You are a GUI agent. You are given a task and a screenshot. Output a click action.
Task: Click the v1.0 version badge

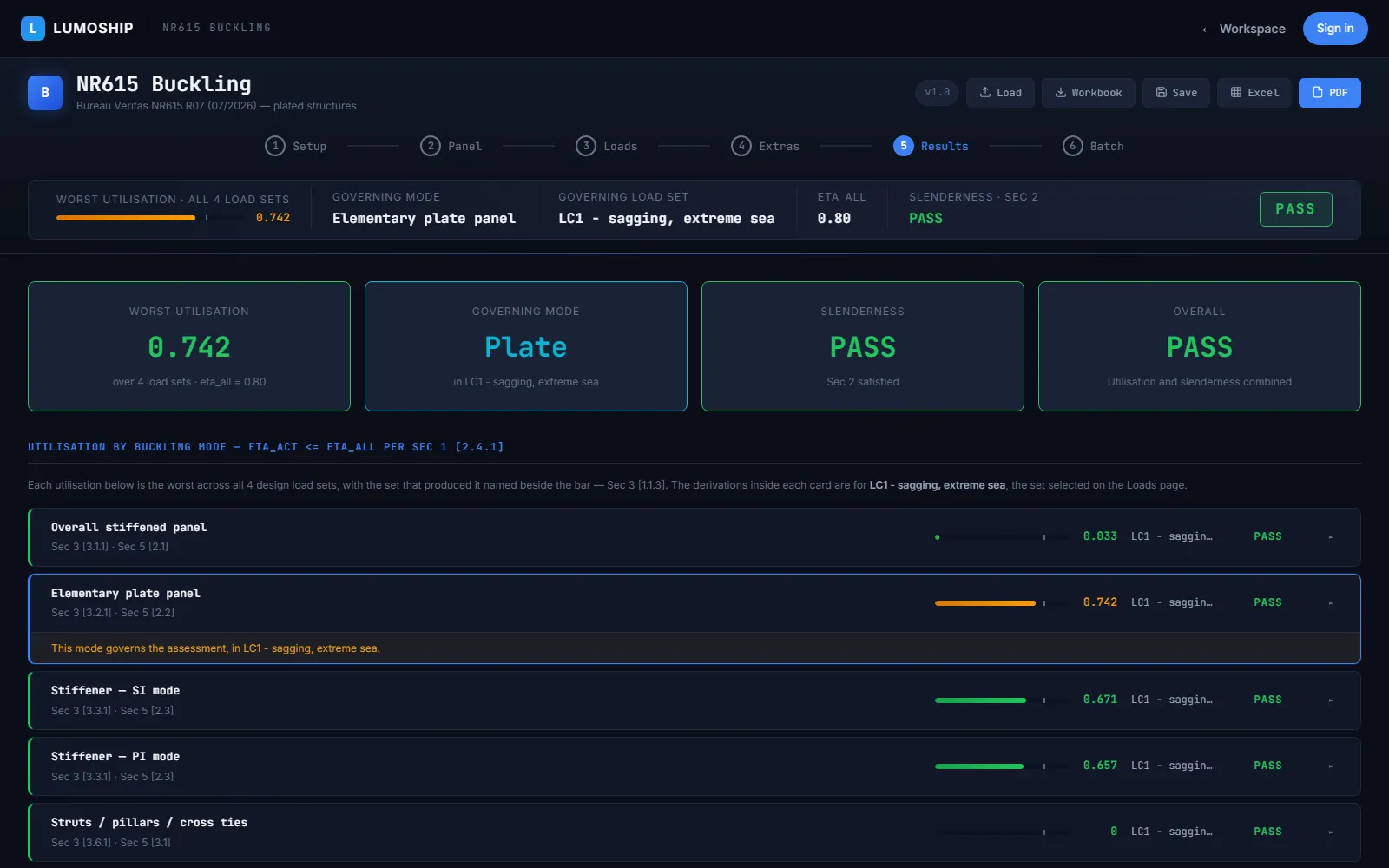(x=937, y=92)
